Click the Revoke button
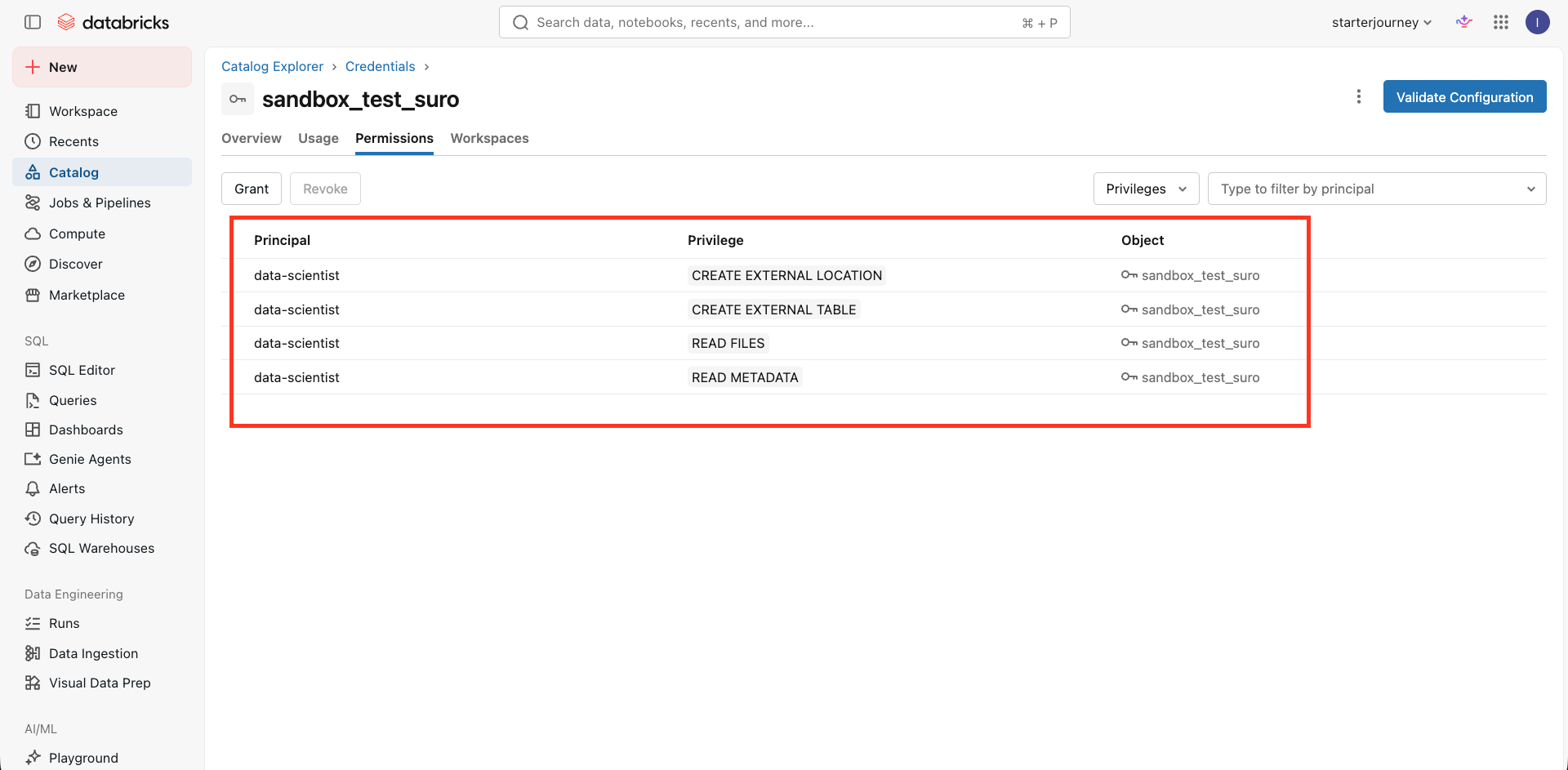The image size is (1568, 770). pyautogui.click(x=325, y=189)
